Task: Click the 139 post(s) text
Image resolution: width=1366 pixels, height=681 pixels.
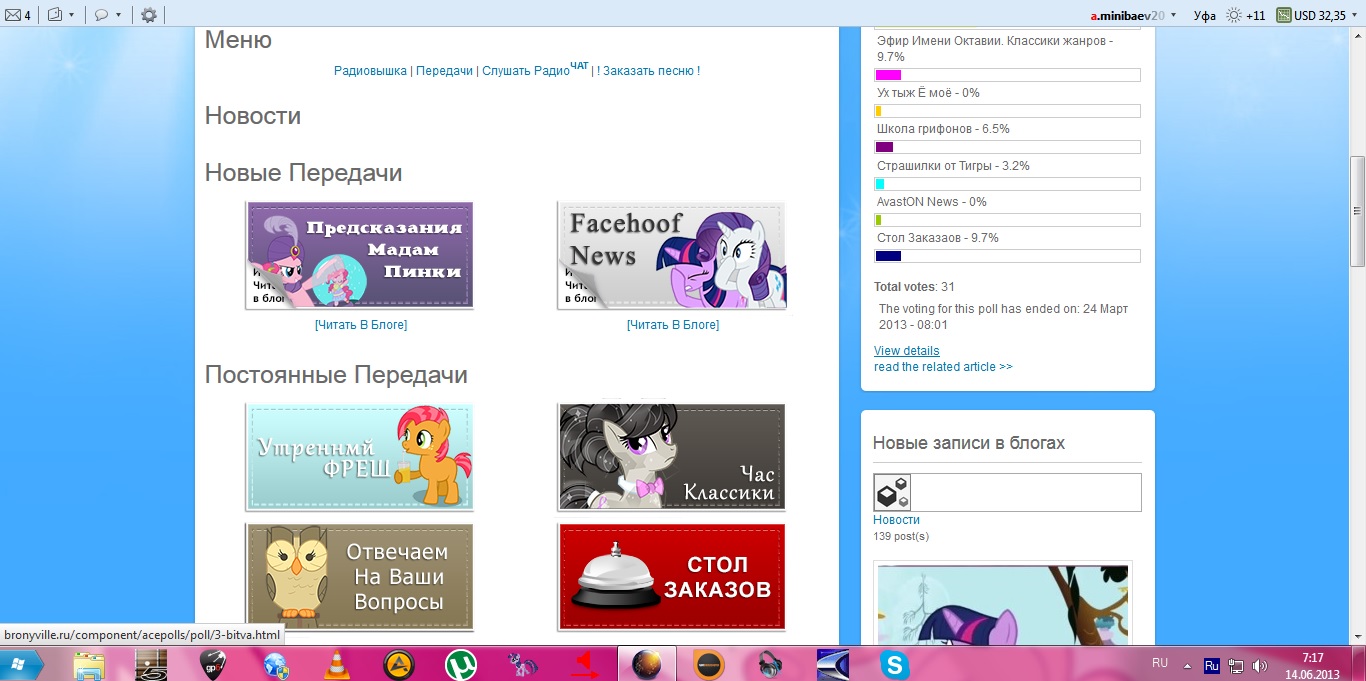Action: point(901,537)
